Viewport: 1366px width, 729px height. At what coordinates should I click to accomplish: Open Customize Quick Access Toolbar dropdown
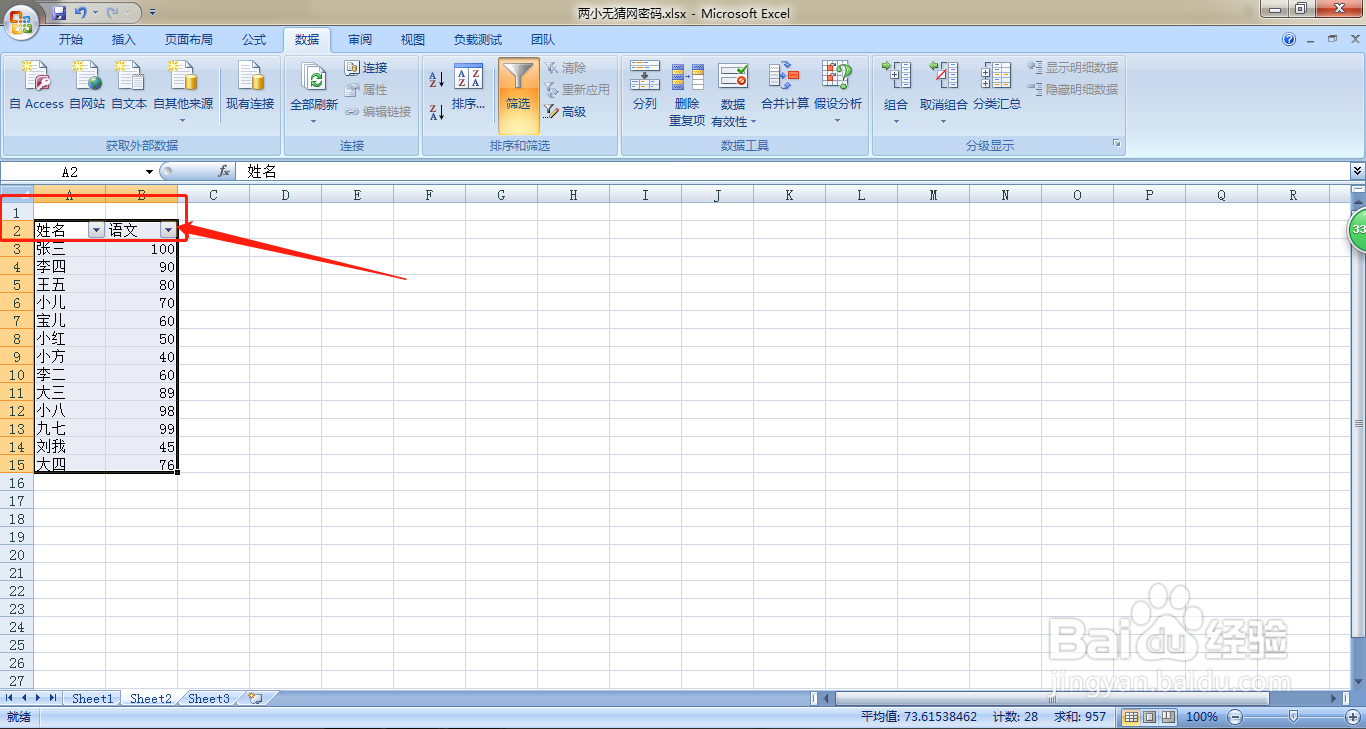pos(152,13)
